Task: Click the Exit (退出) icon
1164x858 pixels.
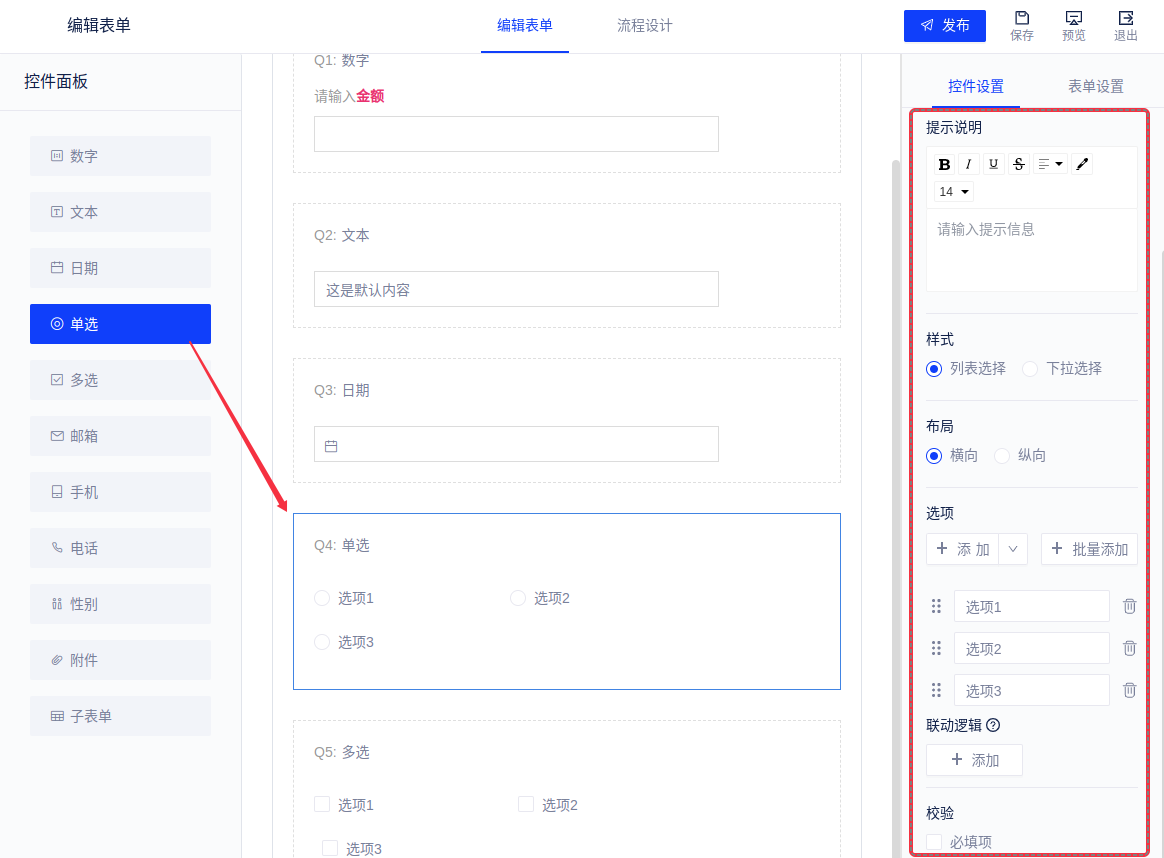Action: (x=1126, y=19)
